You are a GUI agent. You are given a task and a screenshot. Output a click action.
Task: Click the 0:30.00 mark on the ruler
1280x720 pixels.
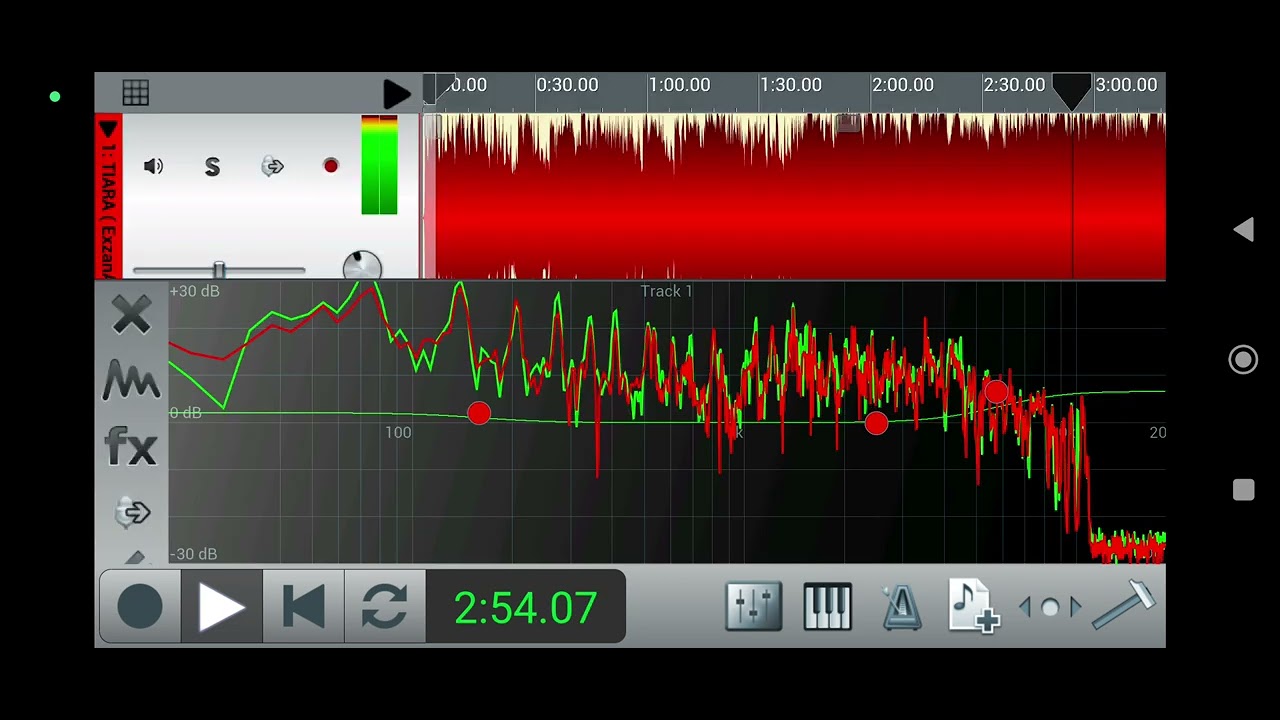click(567, 85)
